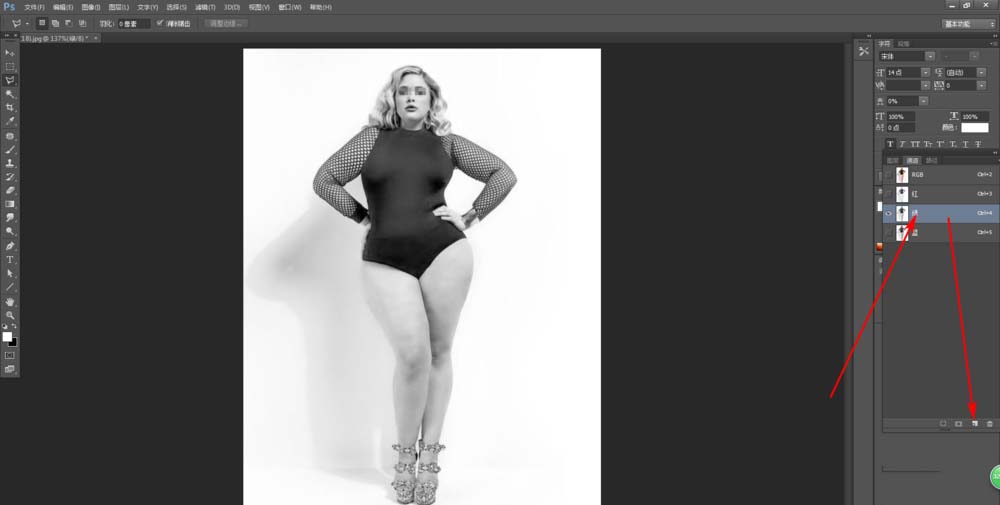The width and height of the screenshot is (1000, 505).
Task: Toggle visibility of Blue channel
Action: (x=888, y=233)
